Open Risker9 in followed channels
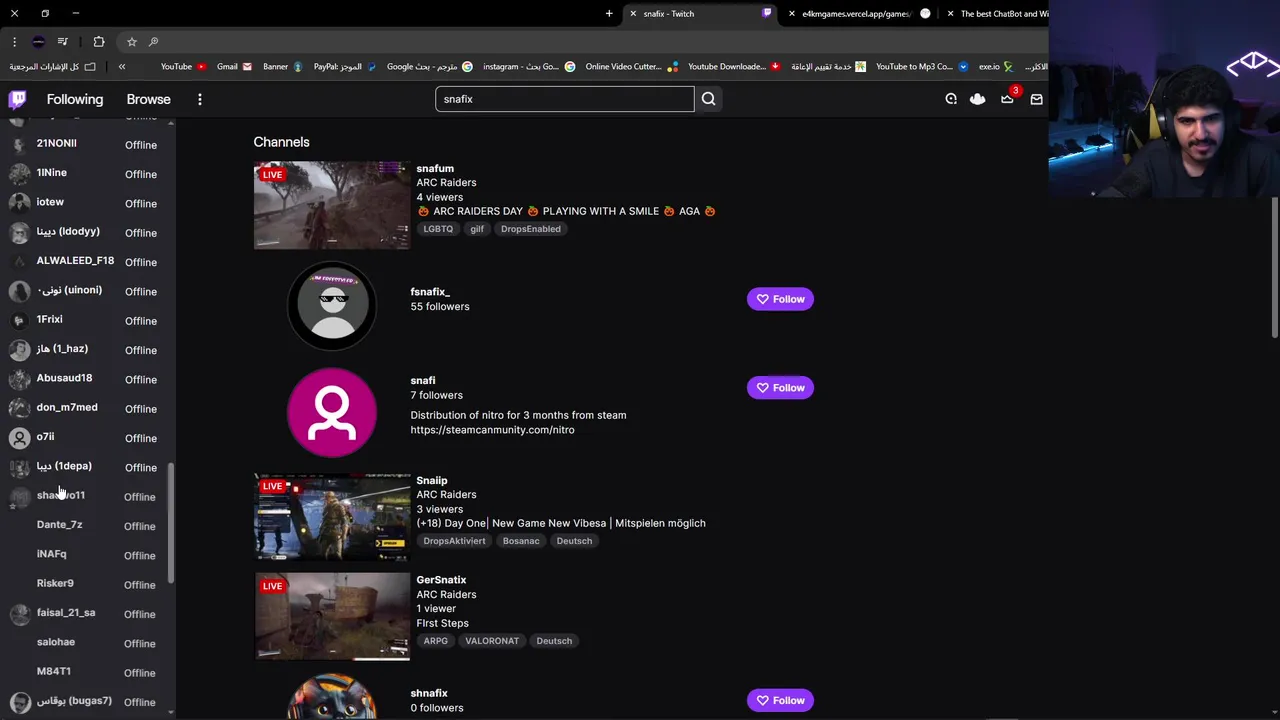Viewport: 1280px width, 720px height. [x=87, y=584]
